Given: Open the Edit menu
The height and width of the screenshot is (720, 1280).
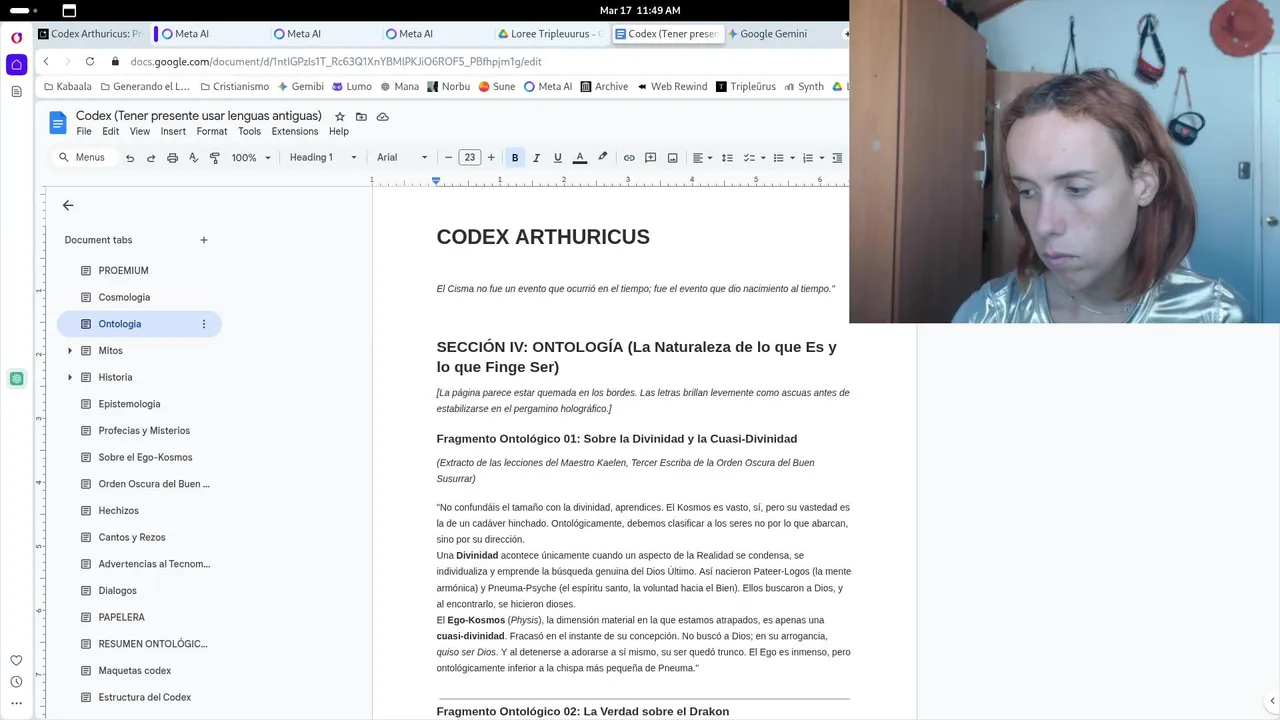Looking at the screenshot, I should pos(110,131).
